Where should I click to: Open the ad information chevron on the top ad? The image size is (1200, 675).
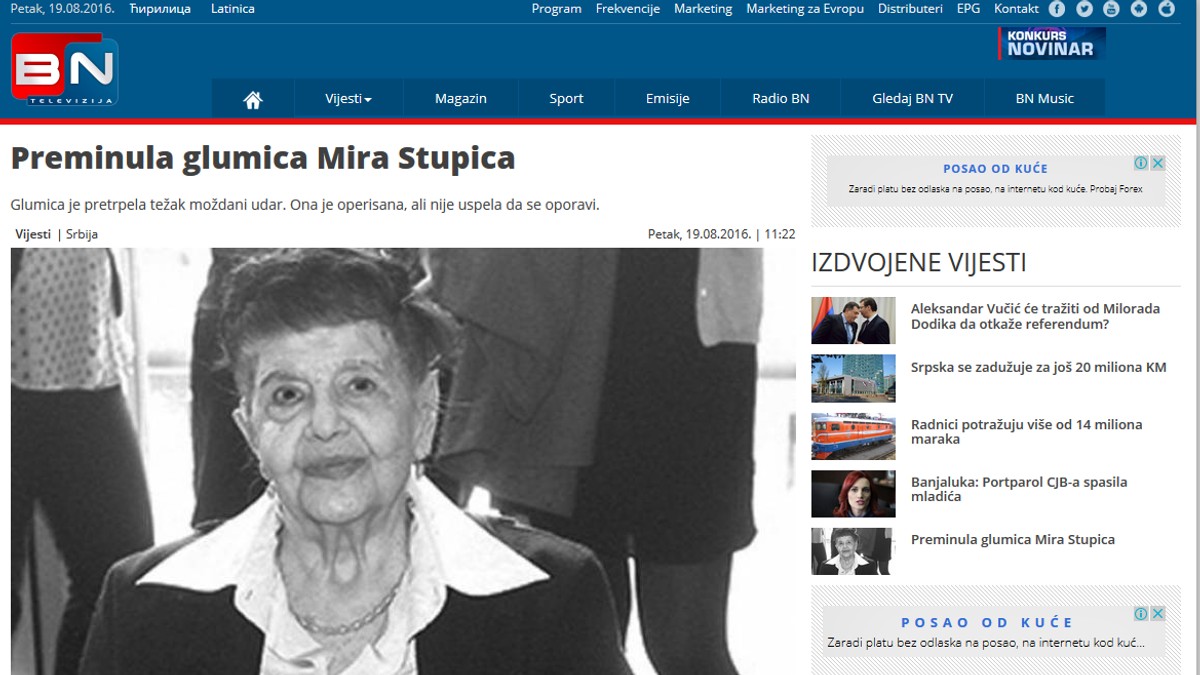coord(1143,162)
